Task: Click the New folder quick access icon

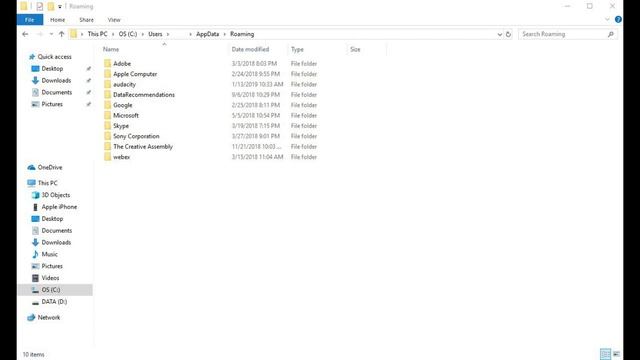Action: [51, 6]
